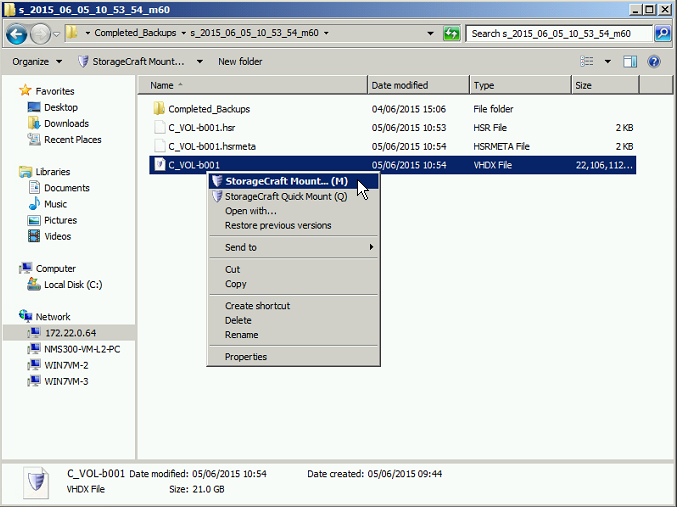Image resolution: width=677 pixels, height=507 pixels.
Task: Choose Copy in context menu
Action: point(294,284)
